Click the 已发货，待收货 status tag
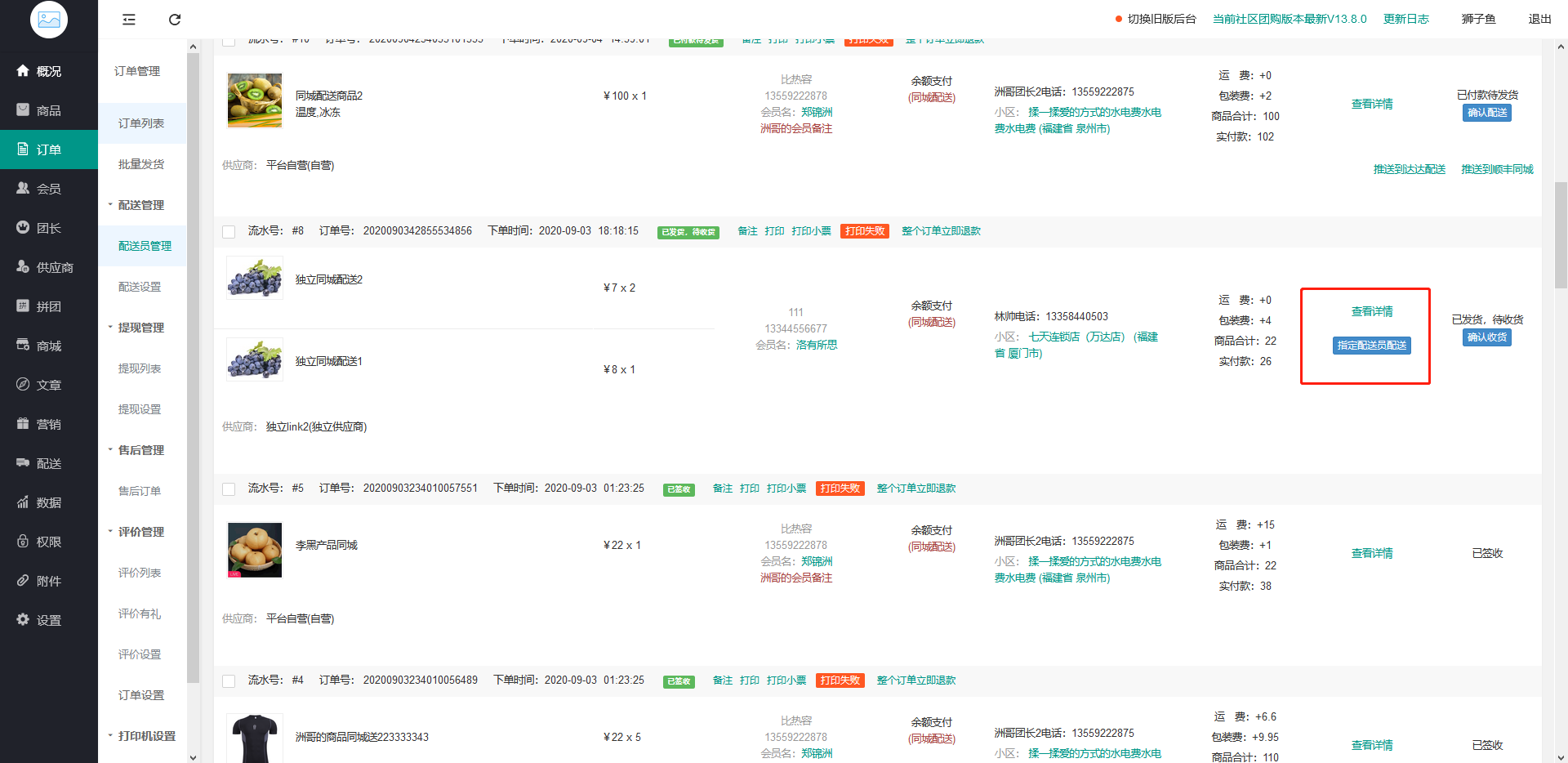Image resolution: width=1568 pixels, height=763 pixels. (688, 232)
